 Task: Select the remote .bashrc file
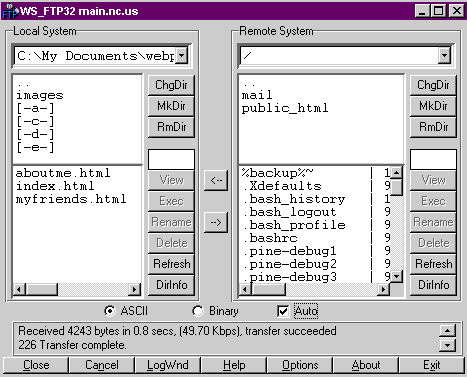[x=270, y=238]
